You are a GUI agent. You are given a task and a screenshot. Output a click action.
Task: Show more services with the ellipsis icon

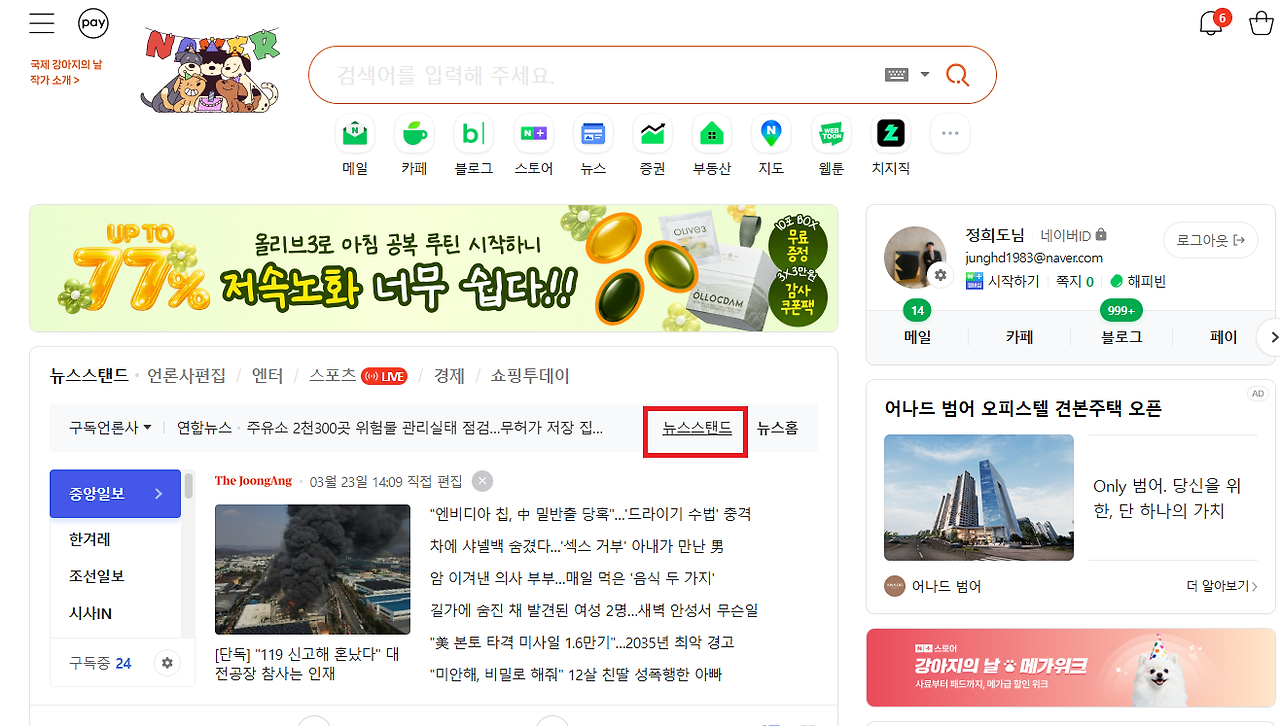coord(949,132)
